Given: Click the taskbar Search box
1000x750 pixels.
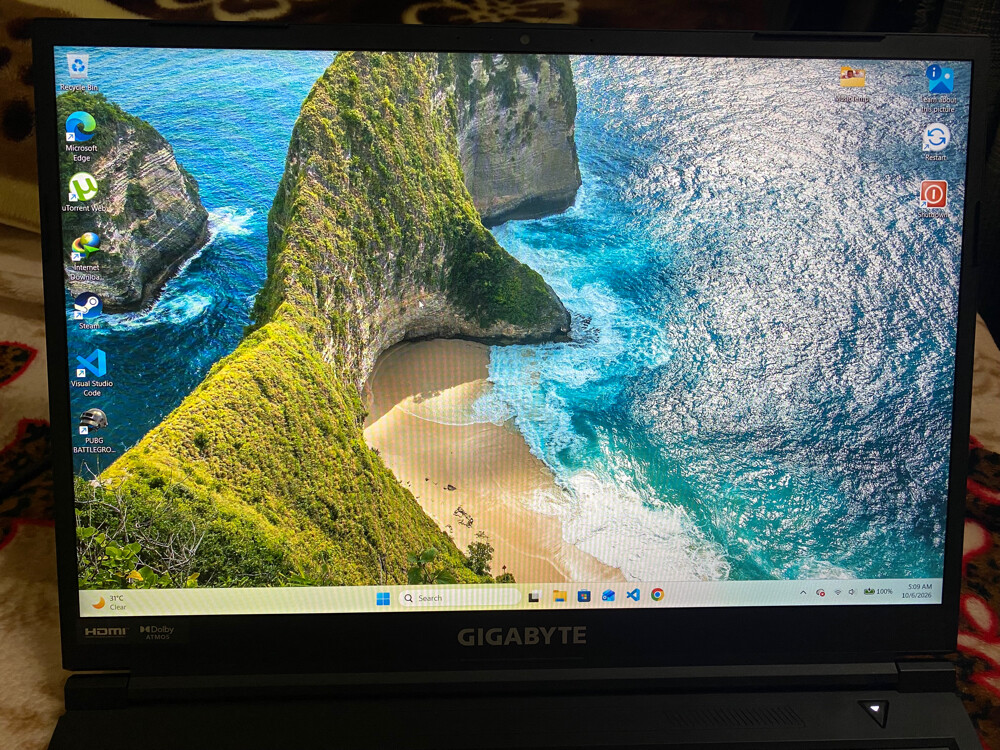Looking at the screenshot, I should 459,598.
